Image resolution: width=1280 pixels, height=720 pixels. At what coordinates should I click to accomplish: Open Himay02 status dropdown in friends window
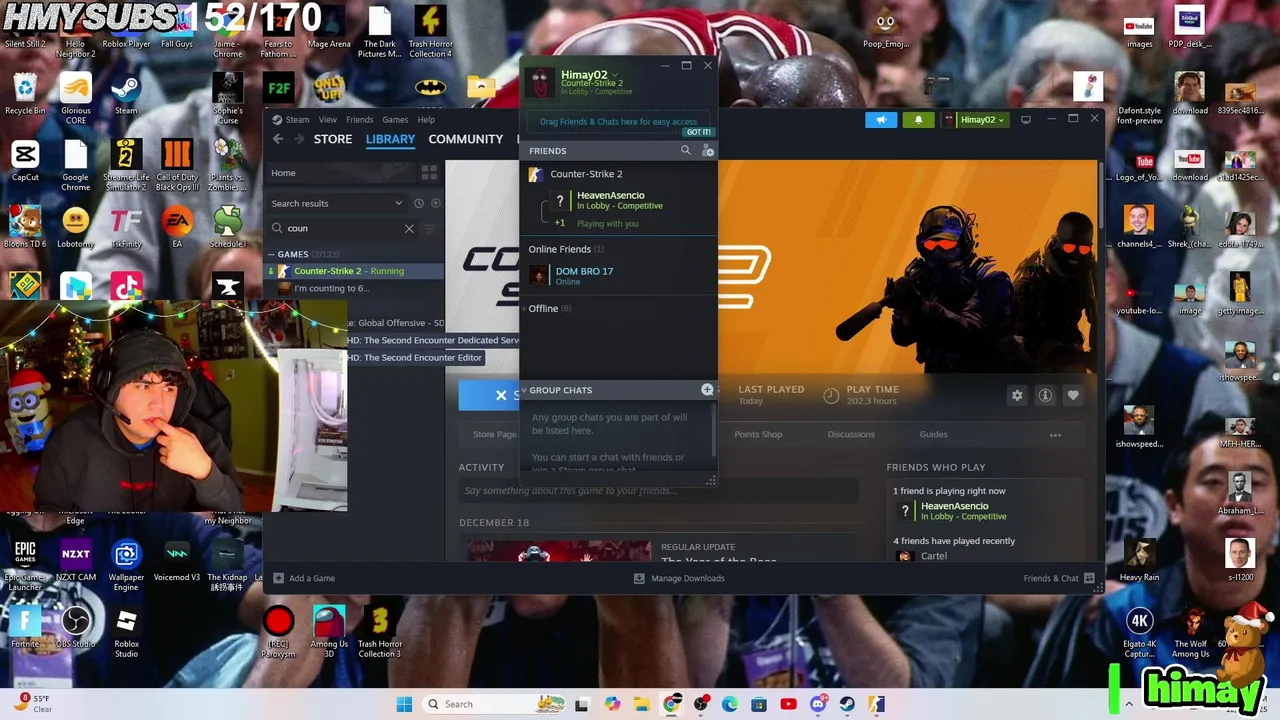tap(614, 74)
